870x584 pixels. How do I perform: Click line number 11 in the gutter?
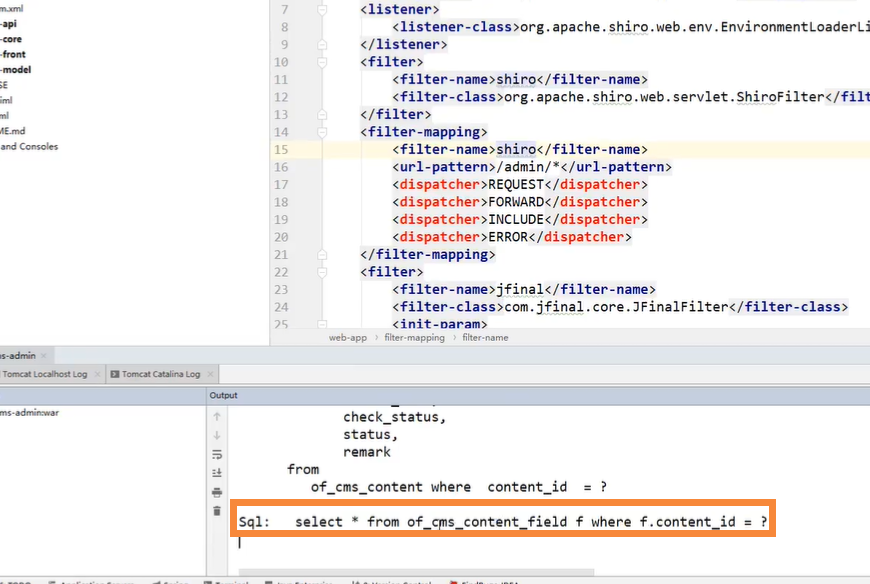(281, 80)
